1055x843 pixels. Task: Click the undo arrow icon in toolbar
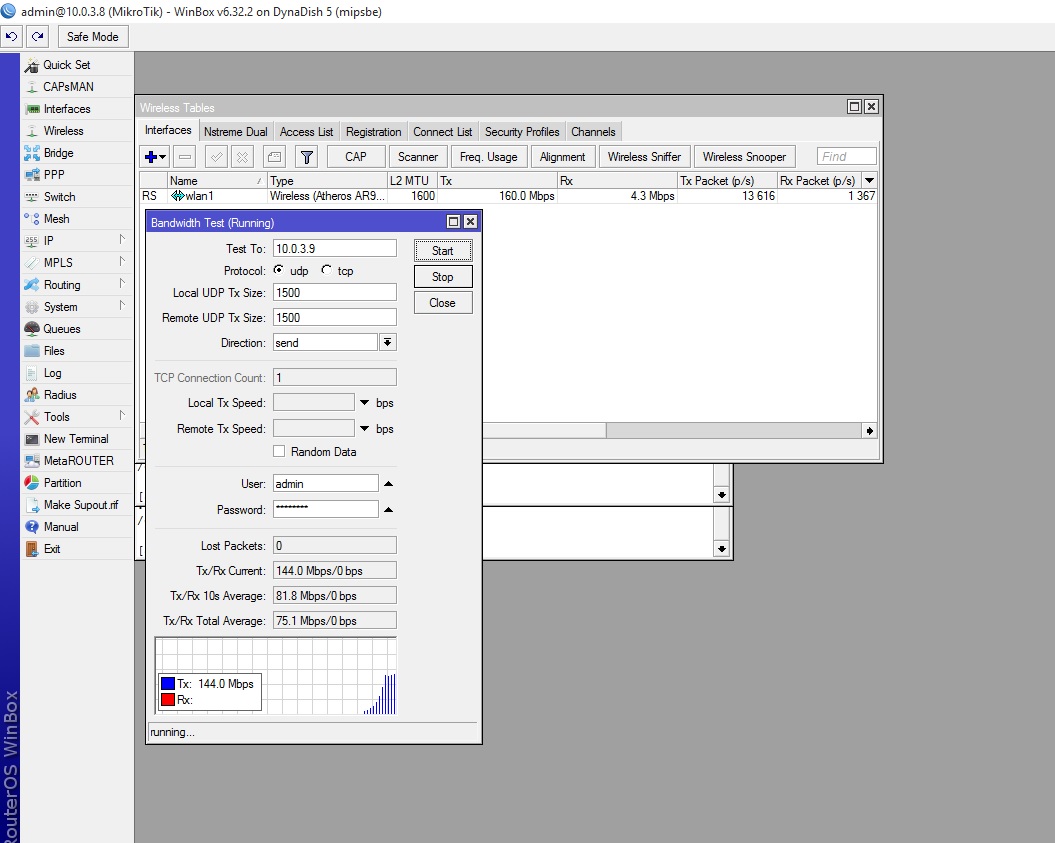[12, 37]
